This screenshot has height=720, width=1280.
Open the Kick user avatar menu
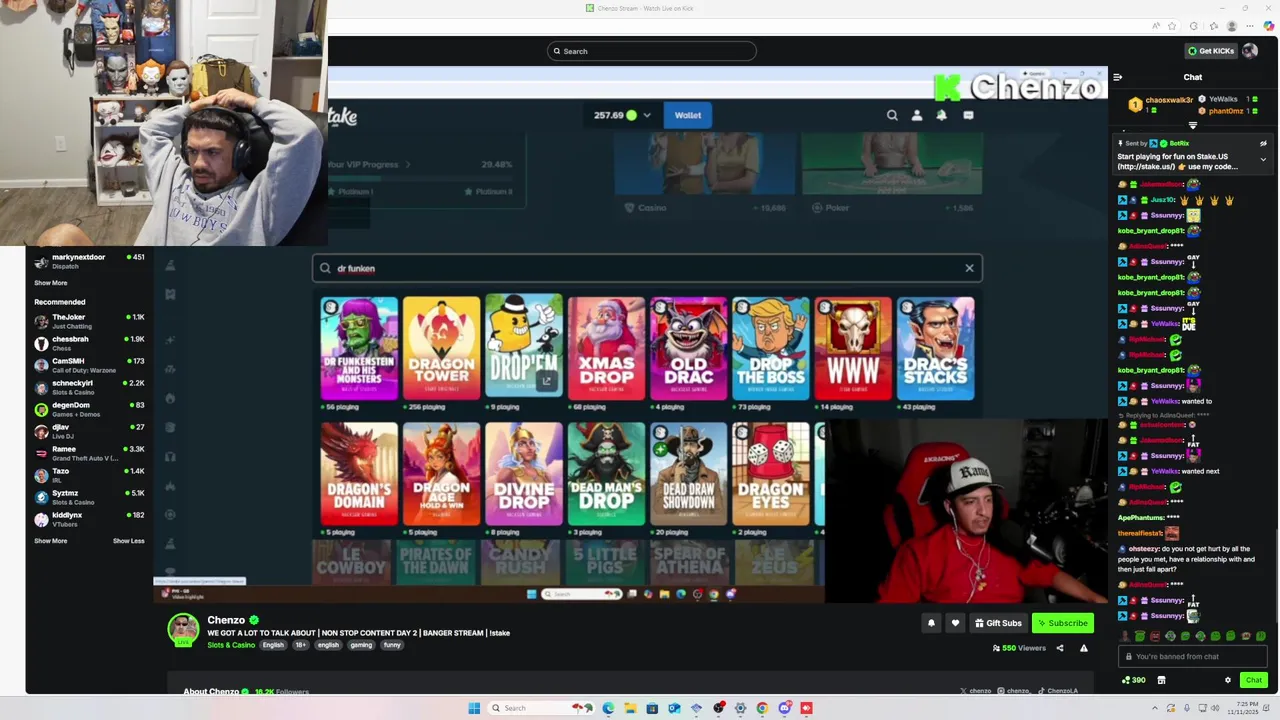[x=1250, y=51]
